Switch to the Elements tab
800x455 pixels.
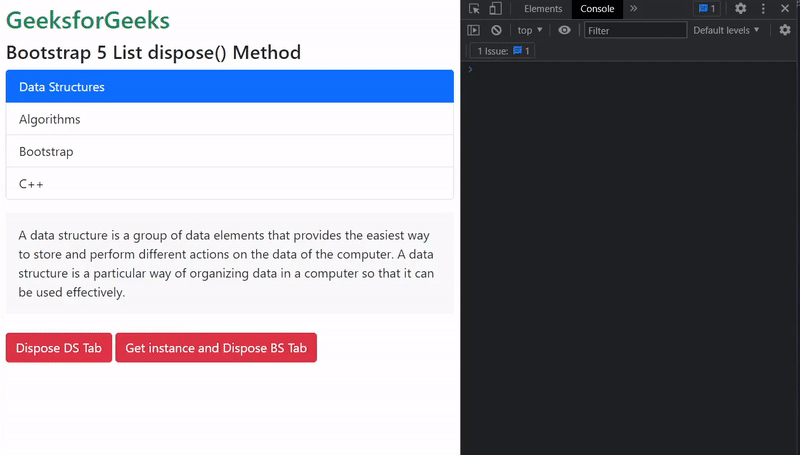click(543, 9)
